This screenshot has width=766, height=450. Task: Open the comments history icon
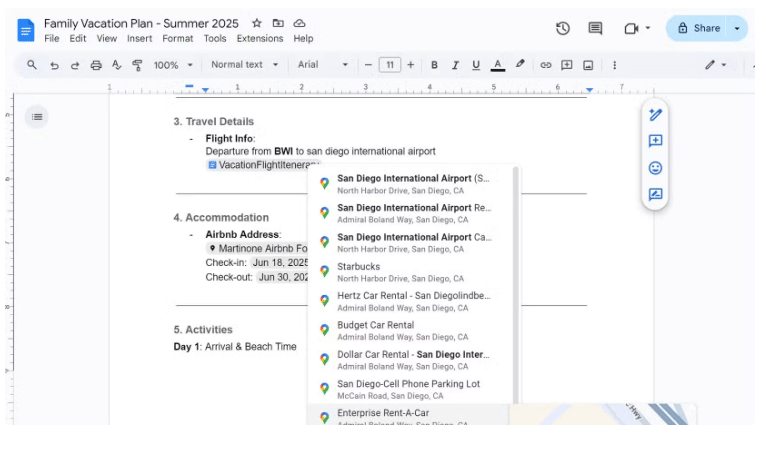(595, 29)
